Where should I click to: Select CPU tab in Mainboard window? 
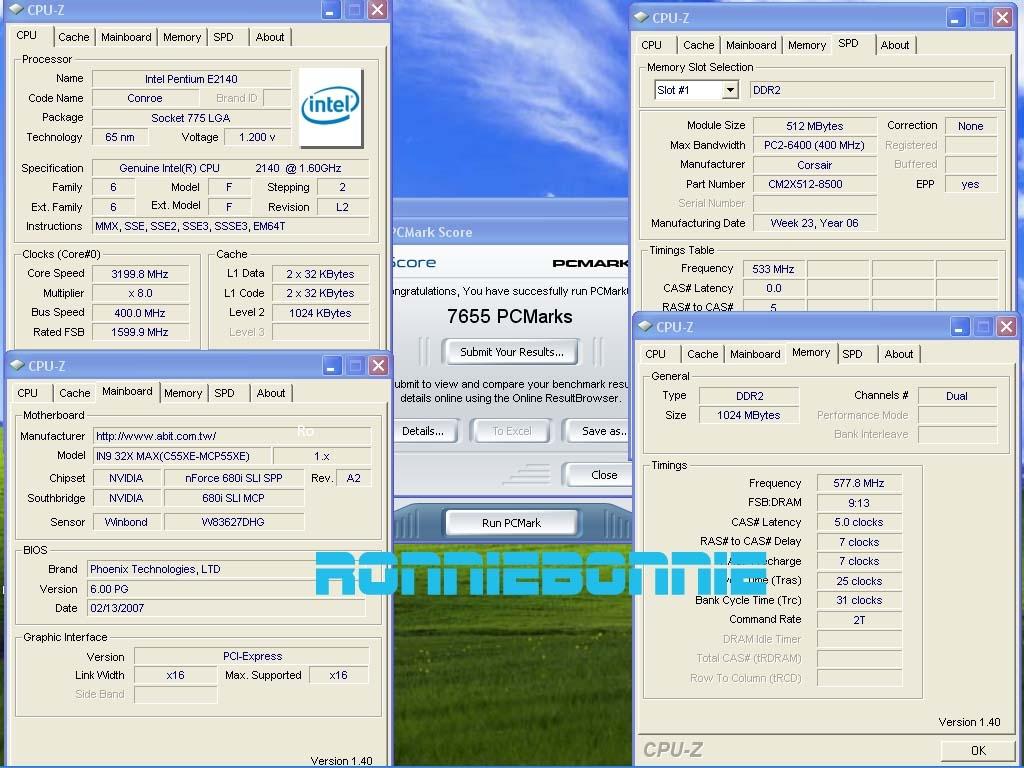point(27,393)
